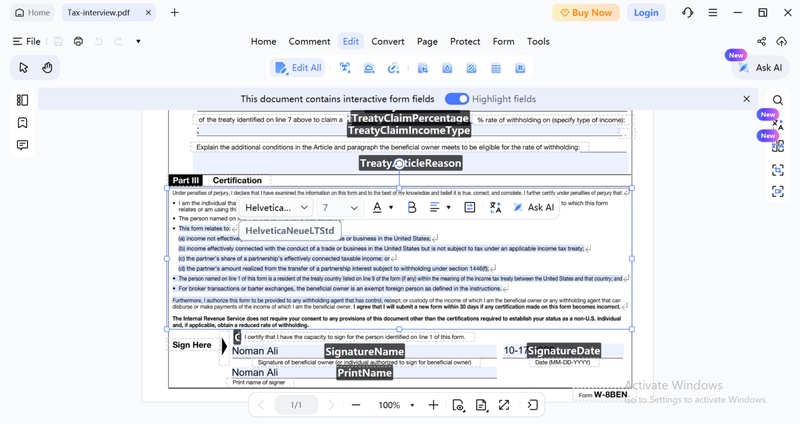Click the SignatureDate form field
The image size is (800, 424).
563,351
